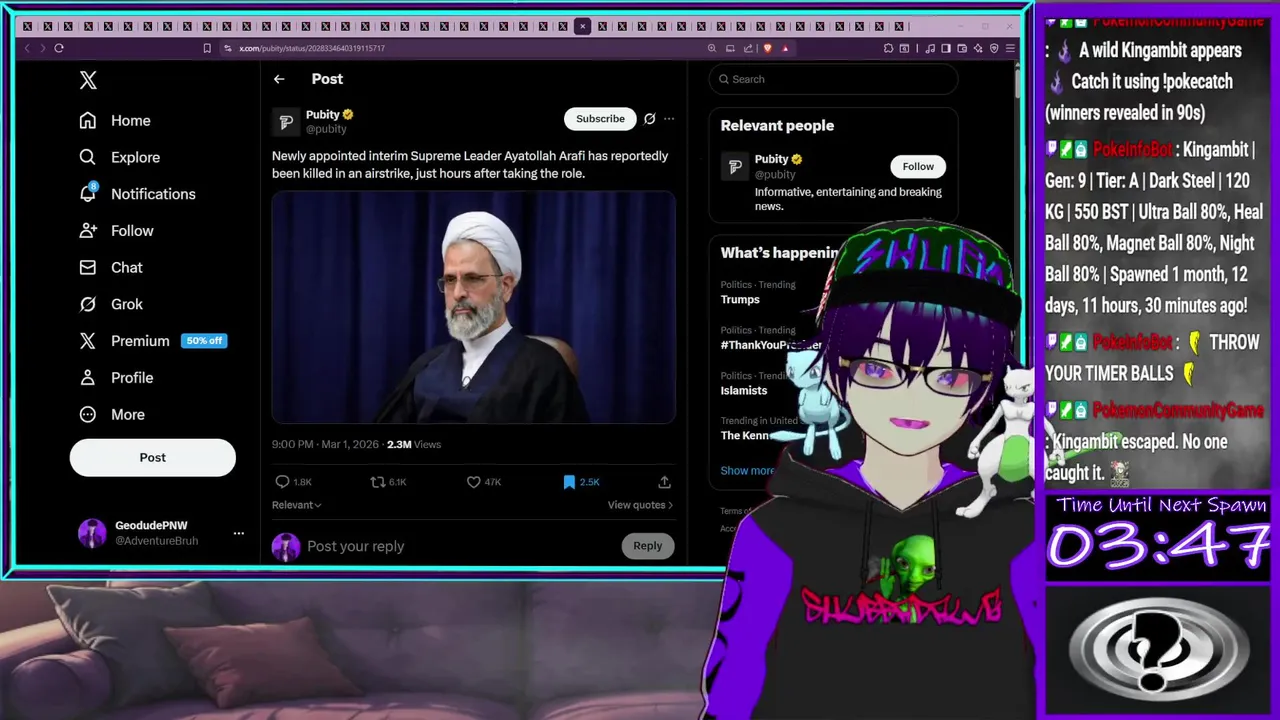Image resolution: width=1280 pixels, height=720 pixels.
Task: Click the question mark orb in overlay
Action: pos(1159,650)
